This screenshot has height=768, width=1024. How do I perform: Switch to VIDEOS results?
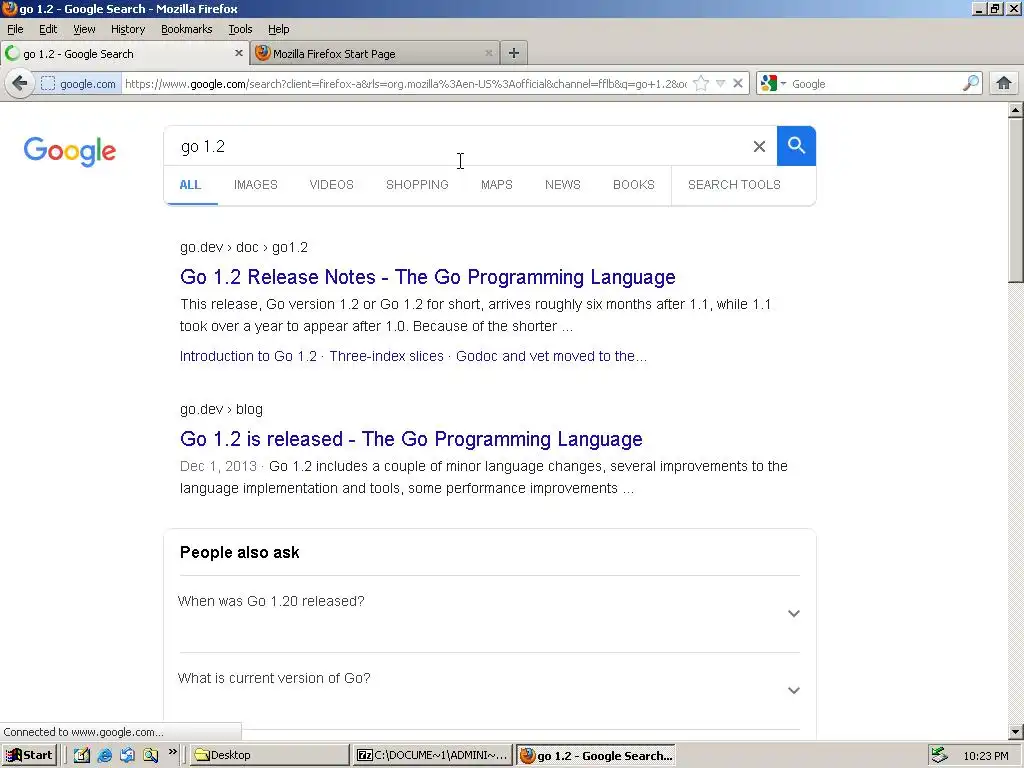(332, 185)
